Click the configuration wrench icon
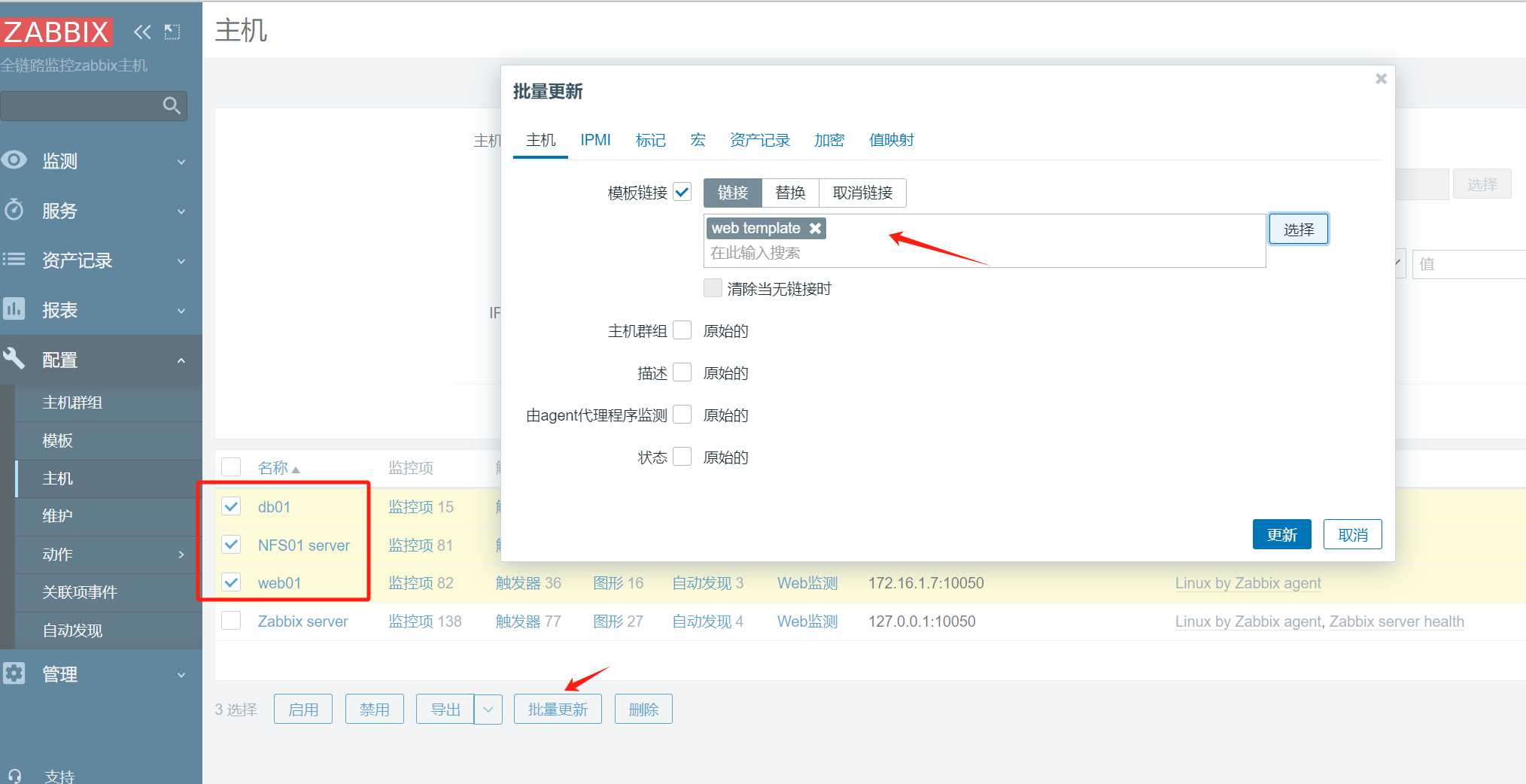Screen dimensions: 1526x784 [14, 359]
